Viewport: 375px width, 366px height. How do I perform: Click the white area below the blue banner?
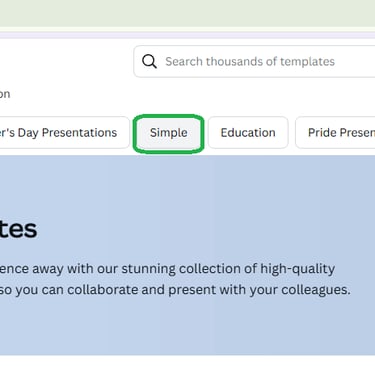tap(187, 361)
